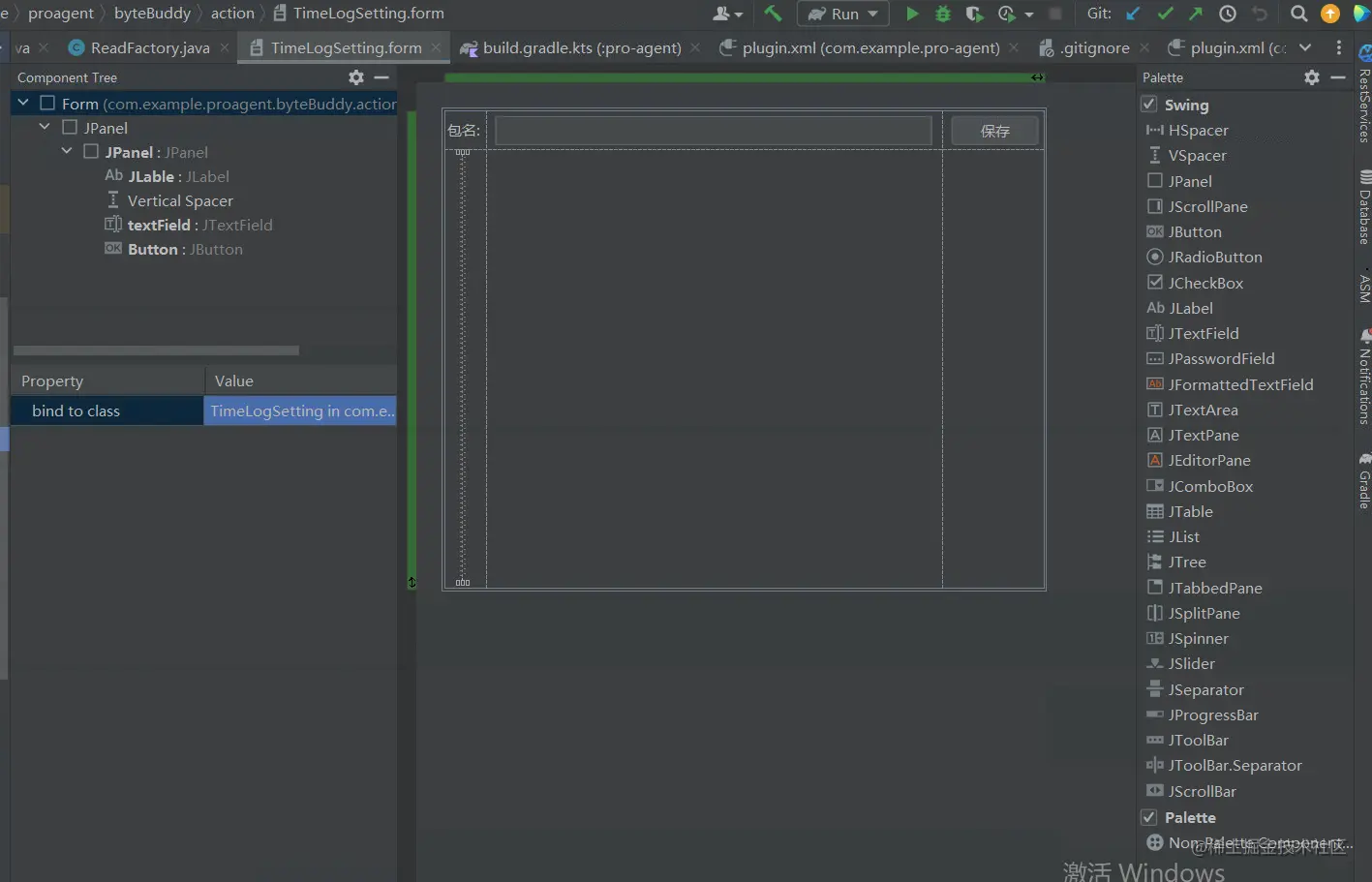Screen dimensions: 1372x882
Task: Git commit checkmark icon
Action: tap(1165, 14)
